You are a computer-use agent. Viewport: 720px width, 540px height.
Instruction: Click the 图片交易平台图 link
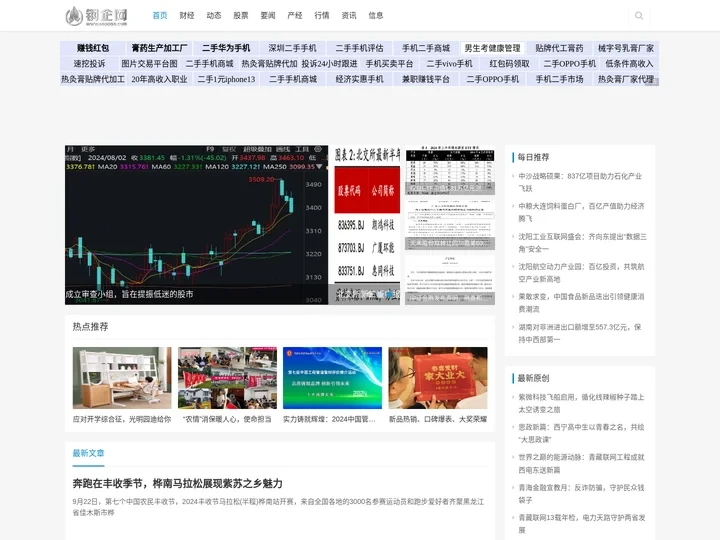pyautogui.click(x=149, y=64)
